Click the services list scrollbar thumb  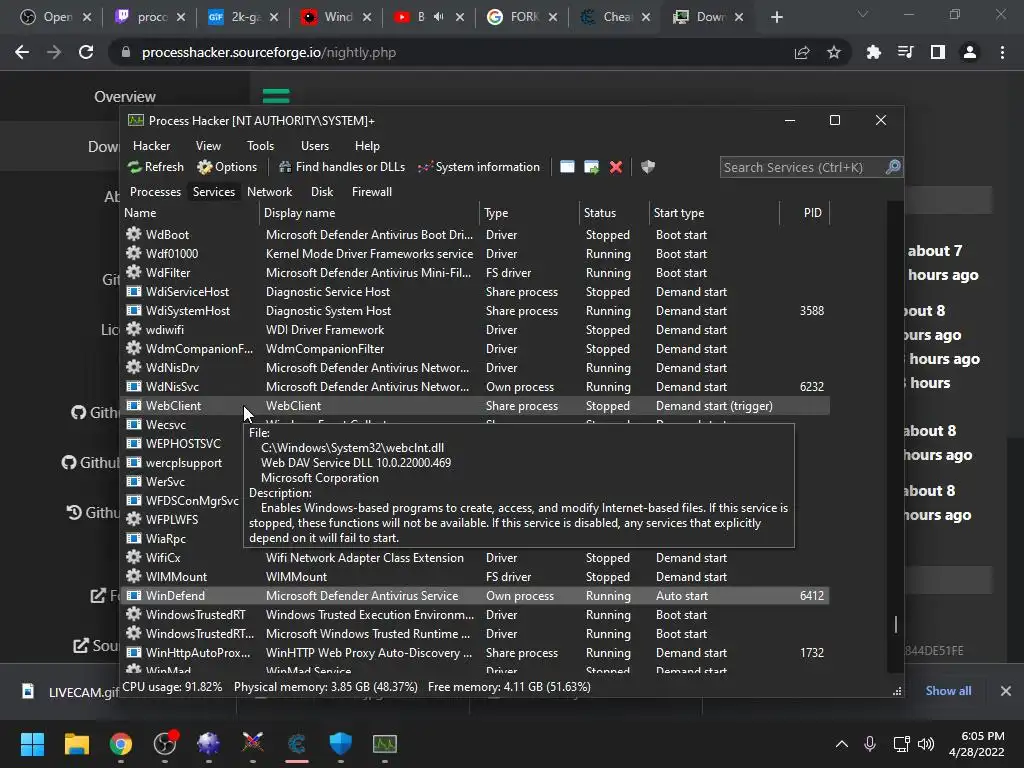(x=895, y=624)
